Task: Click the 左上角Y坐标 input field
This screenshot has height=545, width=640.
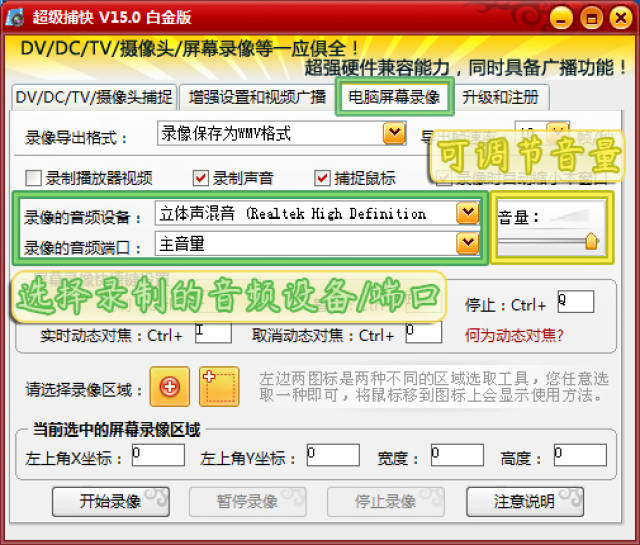Action: click(x=333, y=455)
